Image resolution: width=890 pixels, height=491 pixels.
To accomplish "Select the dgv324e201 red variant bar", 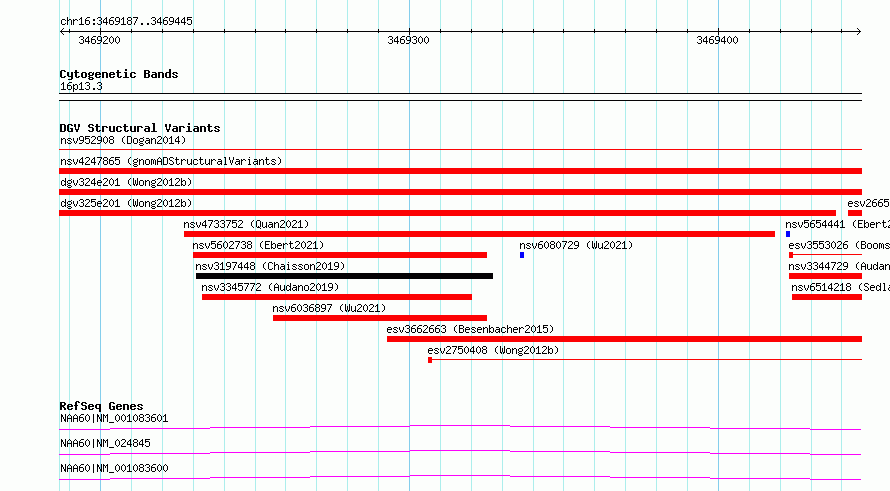I will pyautogui.click(x=460, y=192).
